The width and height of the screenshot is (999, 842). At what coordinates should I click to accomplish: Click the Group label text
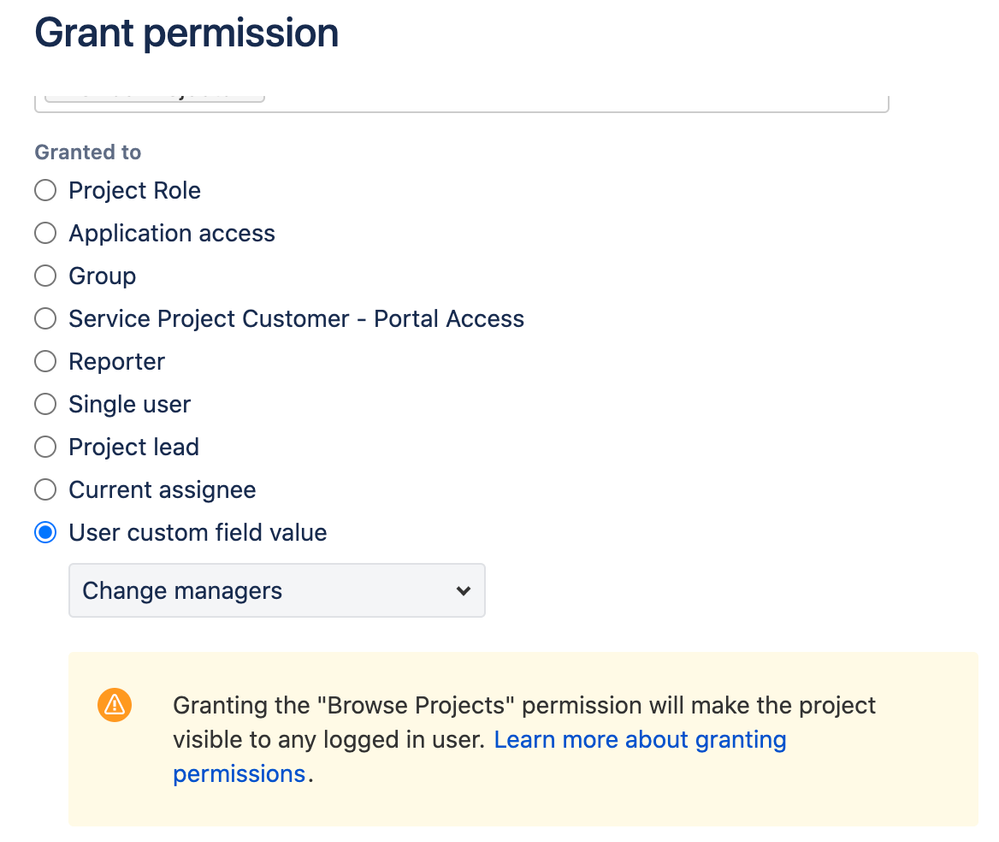(x=102, y=276)
